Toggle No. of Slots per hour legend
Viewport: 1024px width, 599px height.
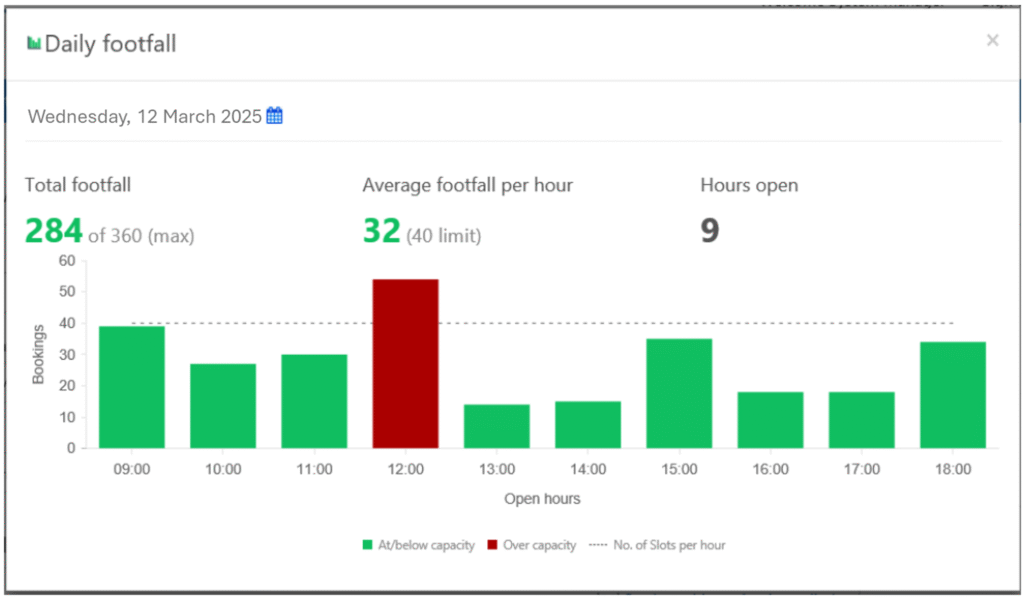(657, 545)
